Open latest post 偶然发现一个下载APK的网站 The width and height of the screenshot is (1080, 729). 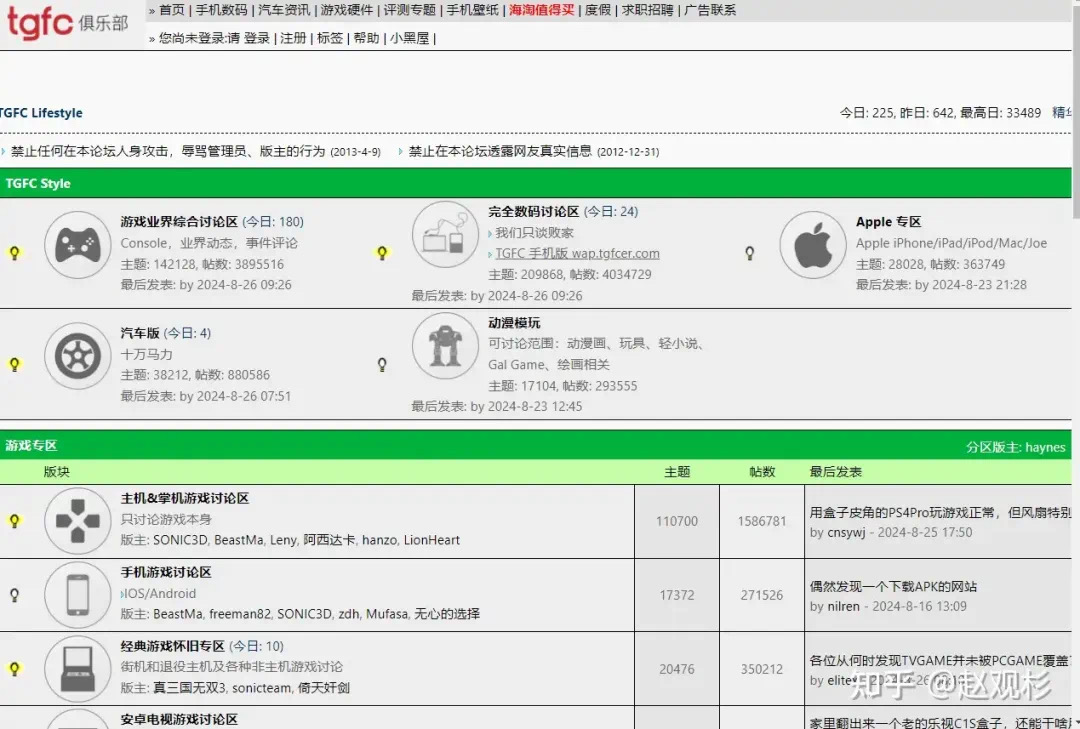click(x=893, y=586)
